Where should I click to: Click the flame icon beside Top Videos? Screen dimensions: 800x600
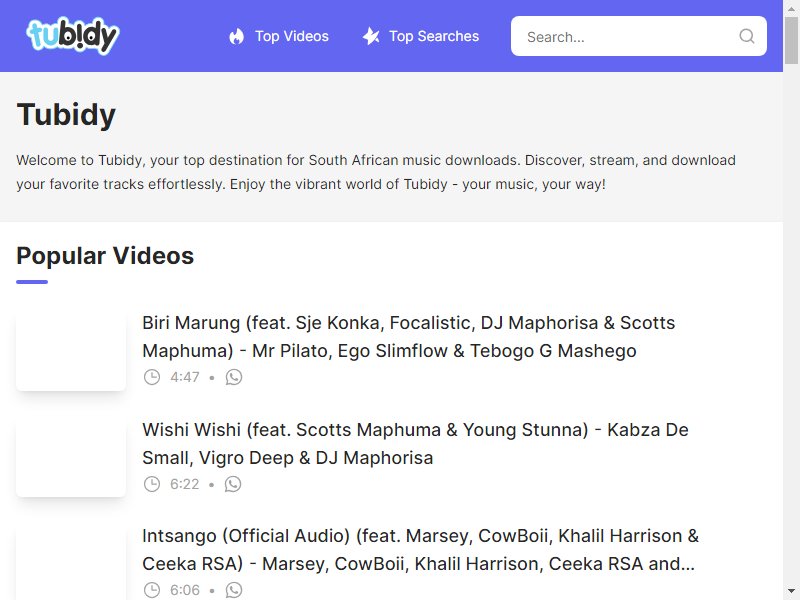pyautogui.click(x=236, y=36)
